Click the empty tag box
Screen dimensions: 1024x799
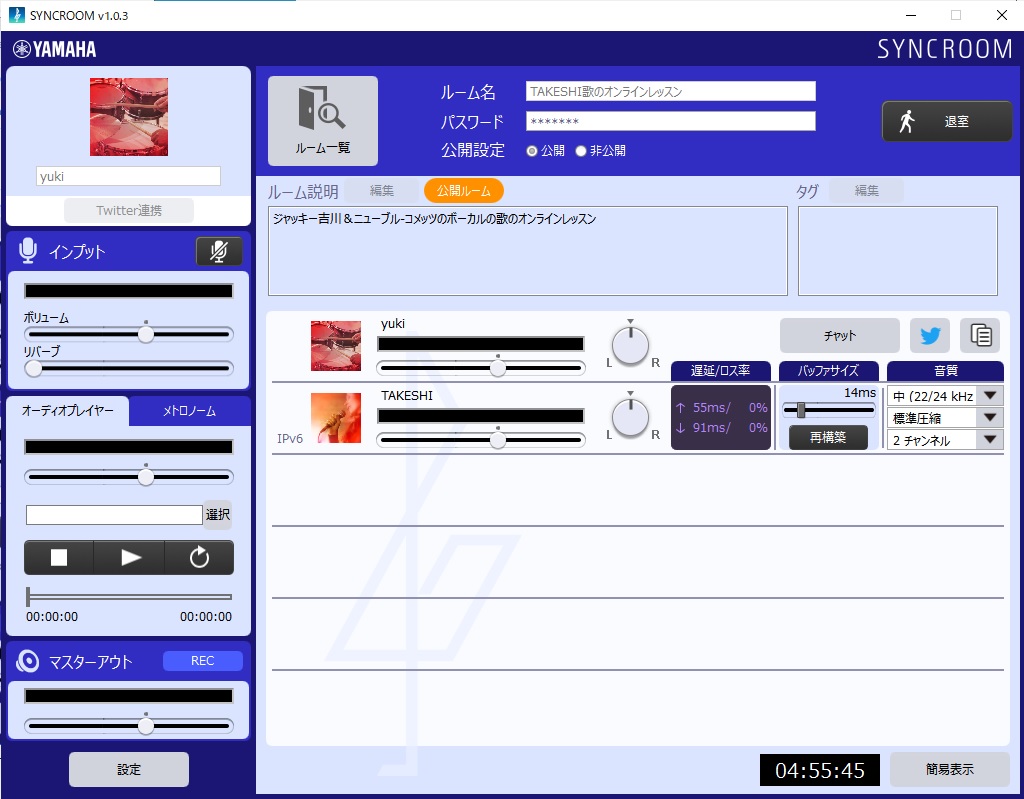(x=897, y=251)
